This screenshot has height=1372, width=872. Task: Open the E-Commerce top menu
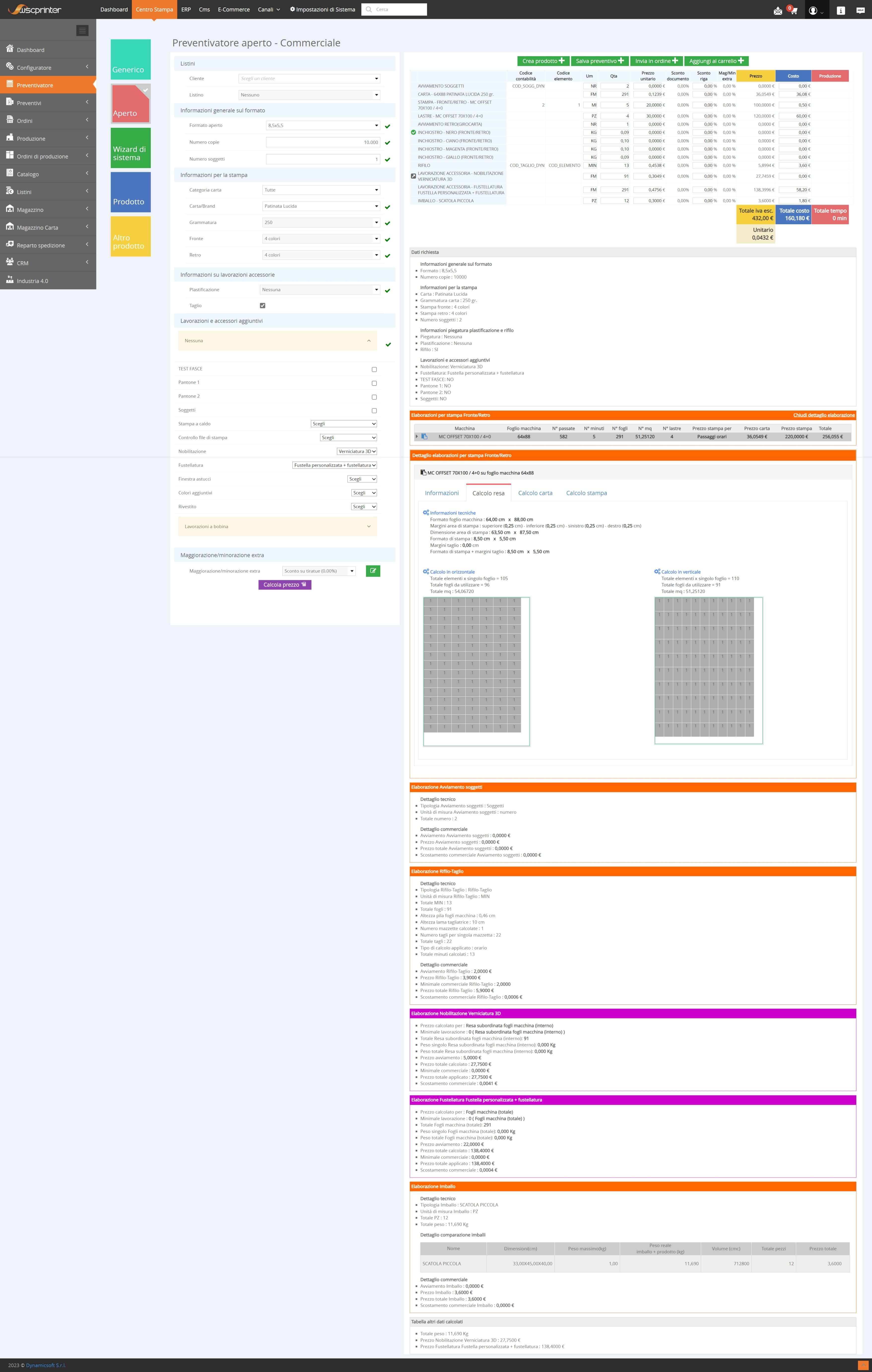point(234,9)
